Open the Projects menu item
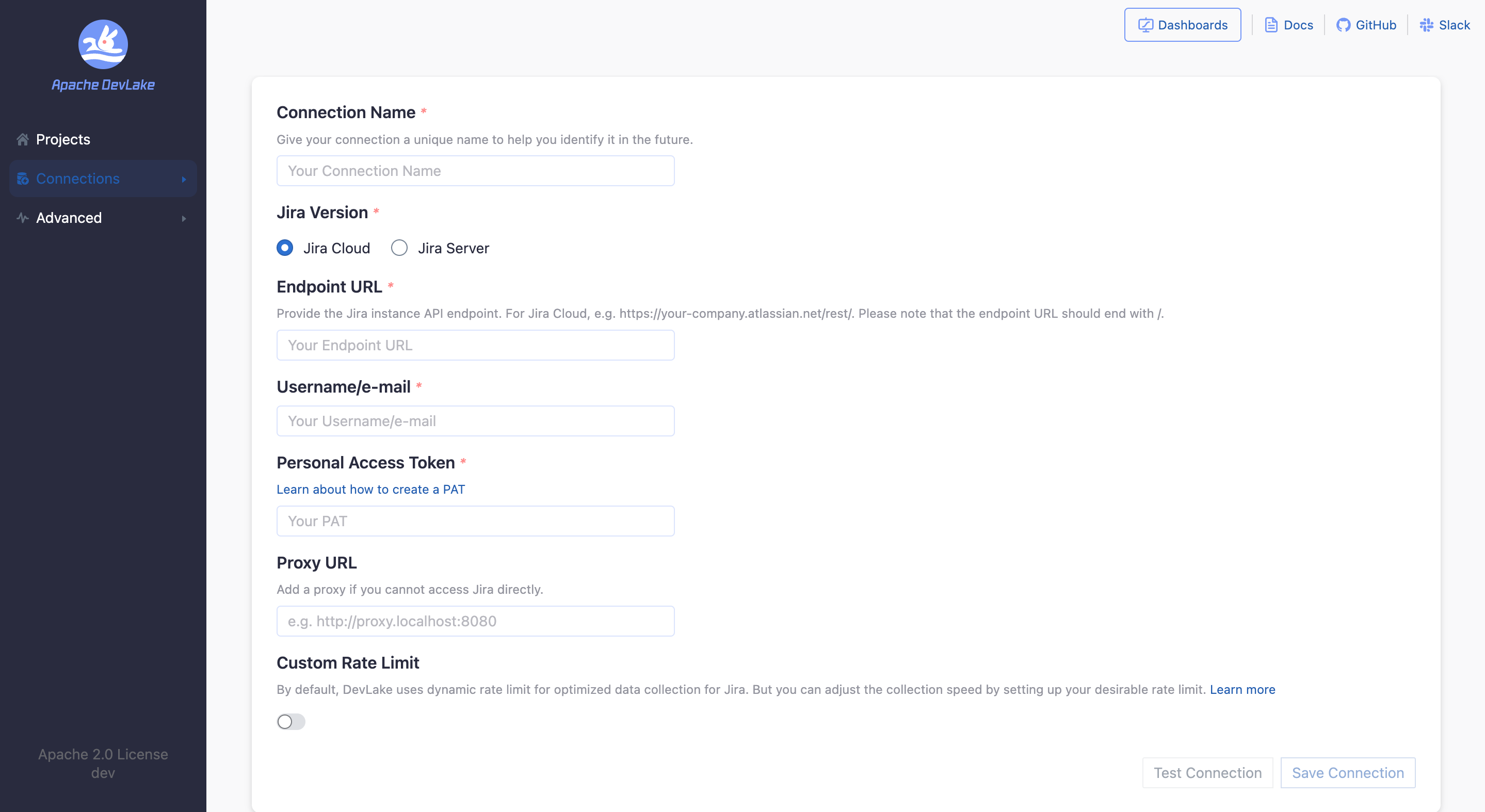Viewport: 1485px width, 812px height. pos(63,139)
